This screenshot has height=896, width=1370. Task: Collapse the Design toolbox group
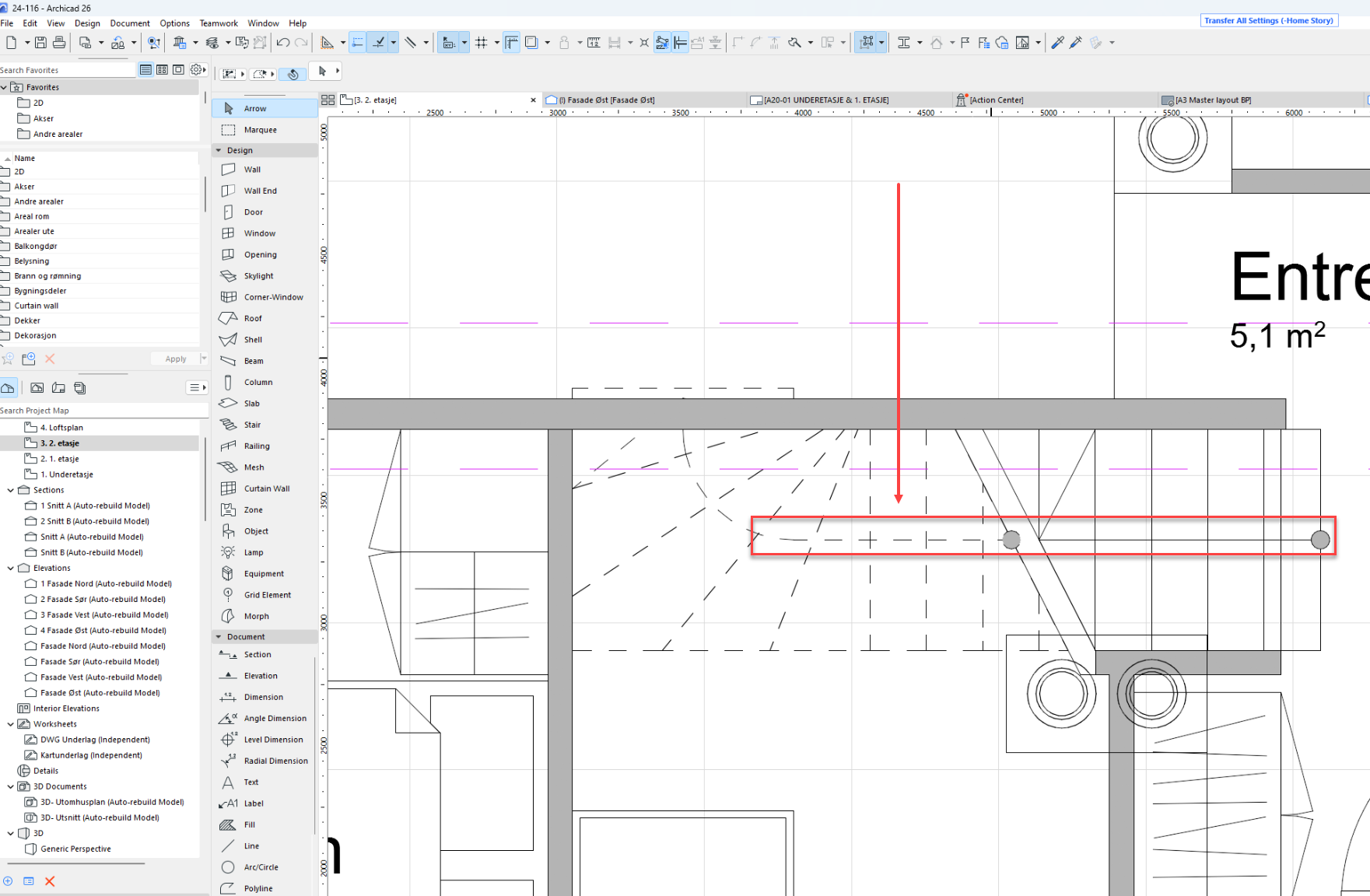click(219, 150)
